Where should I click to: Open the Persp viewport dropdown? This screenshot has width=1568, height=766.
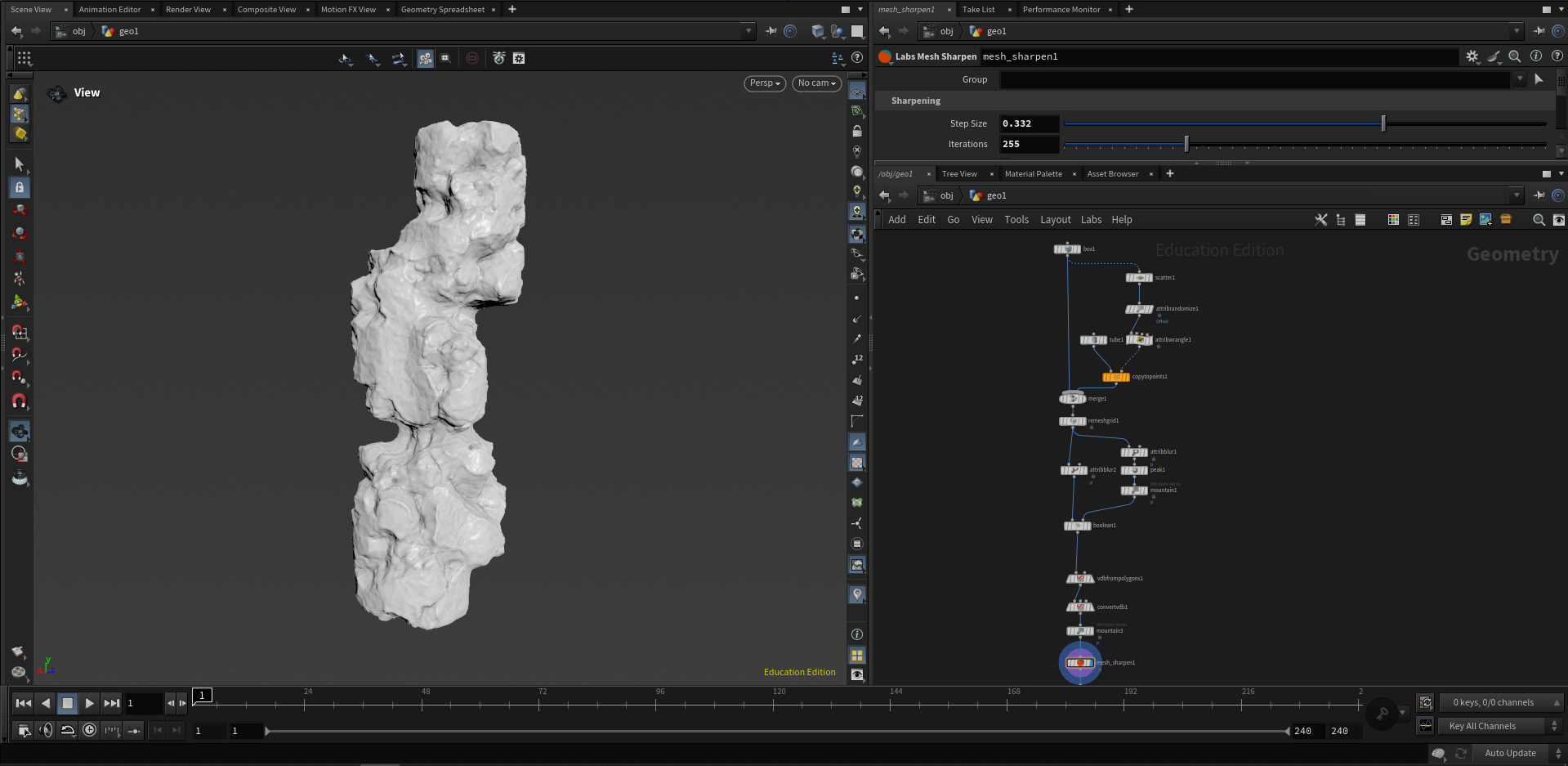[x=765, y=83]
